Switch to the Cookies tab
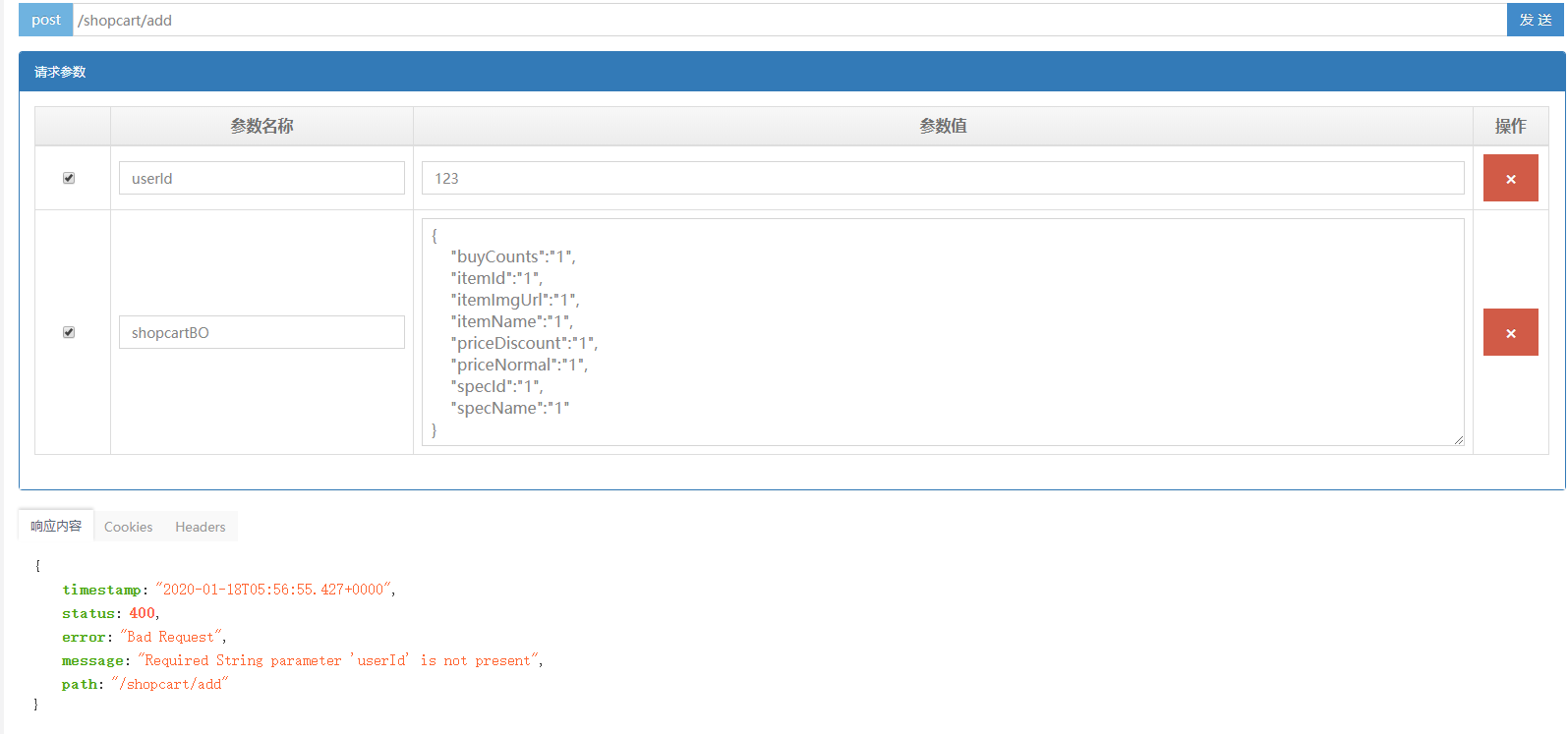 pos(128,527)
